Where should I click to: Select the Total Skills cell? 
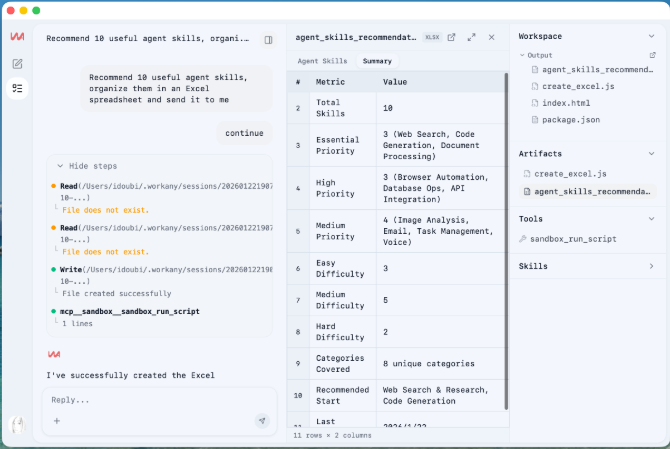pyautogui.click(x=343, y=108)
